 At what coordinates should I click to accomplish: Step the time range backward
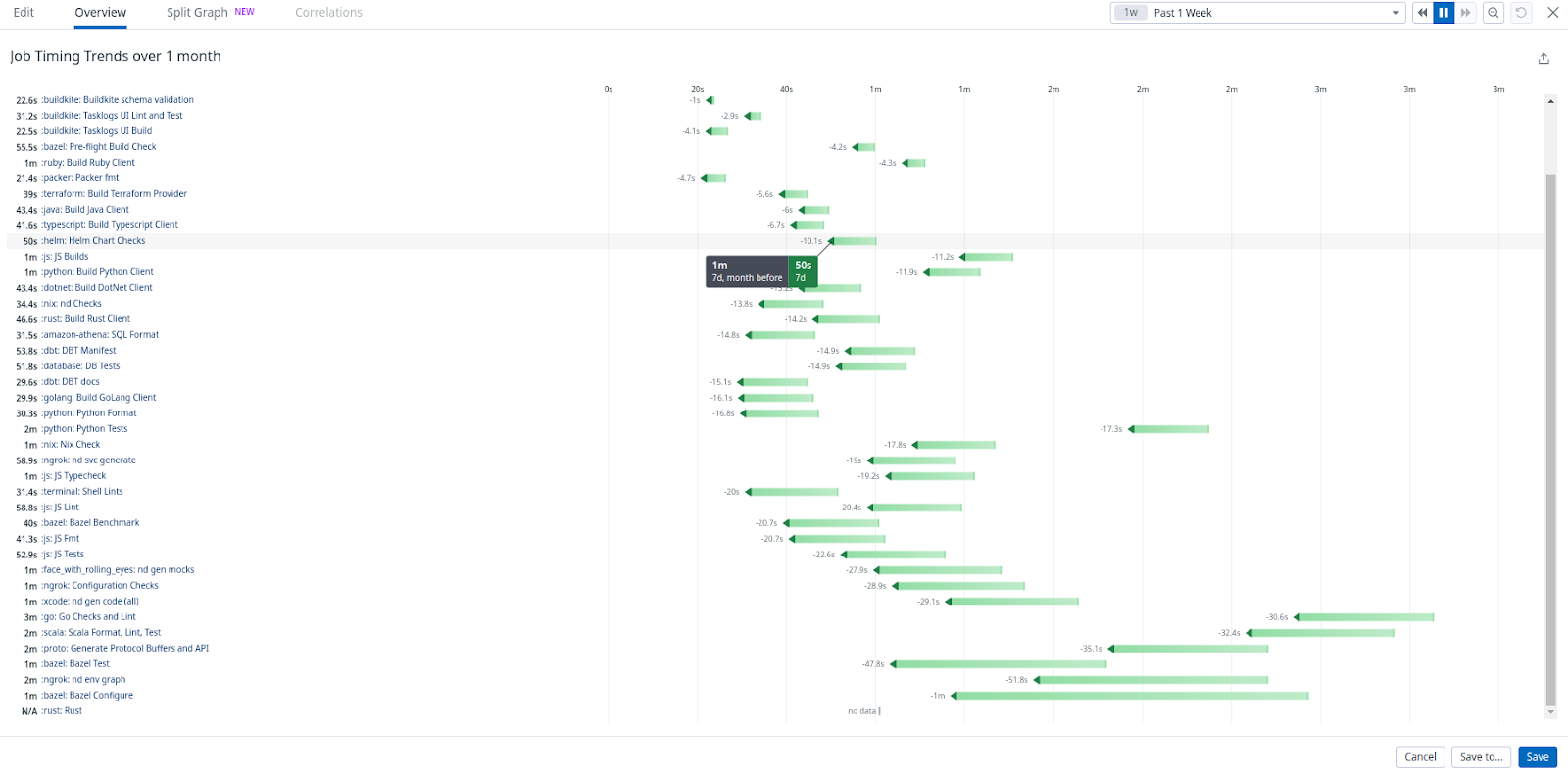coord(1422,13)
